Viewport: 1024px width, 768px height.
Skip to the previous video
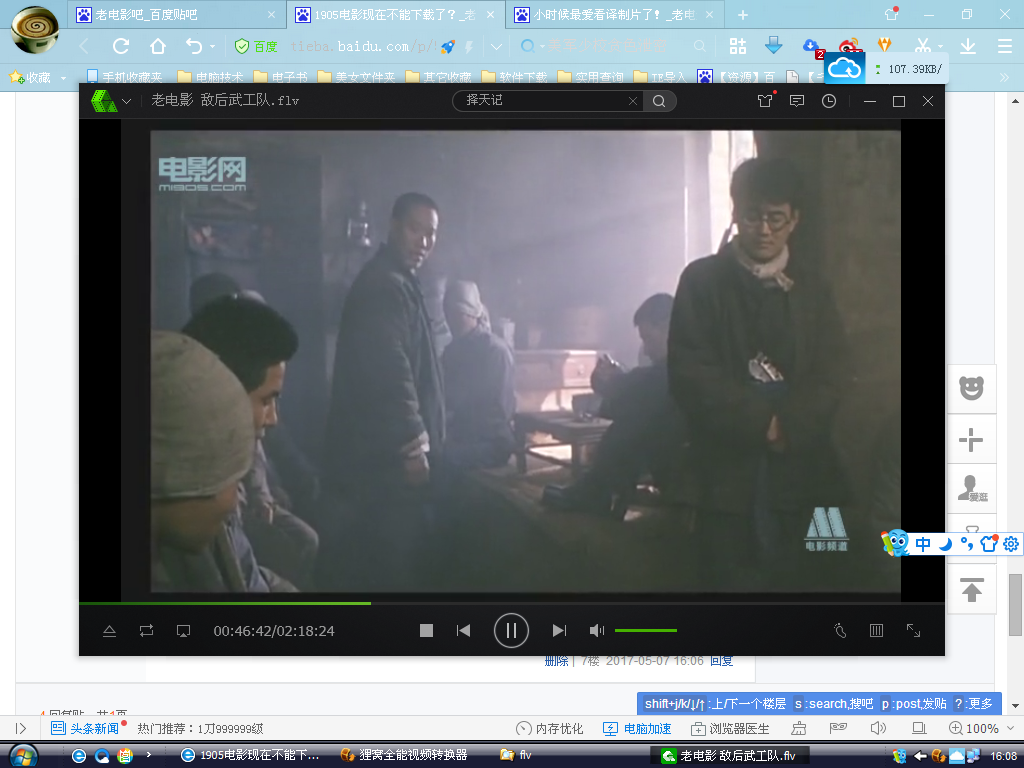click(464, 630)
